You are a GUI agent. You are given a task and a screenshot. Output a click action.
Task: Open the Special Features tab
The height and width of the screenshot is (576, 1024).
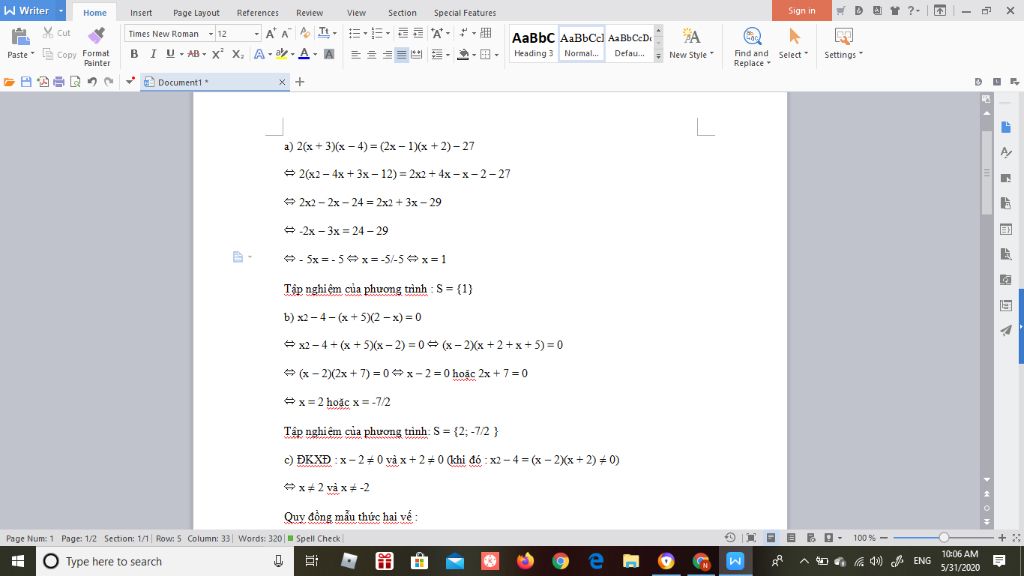coord(465,12)
